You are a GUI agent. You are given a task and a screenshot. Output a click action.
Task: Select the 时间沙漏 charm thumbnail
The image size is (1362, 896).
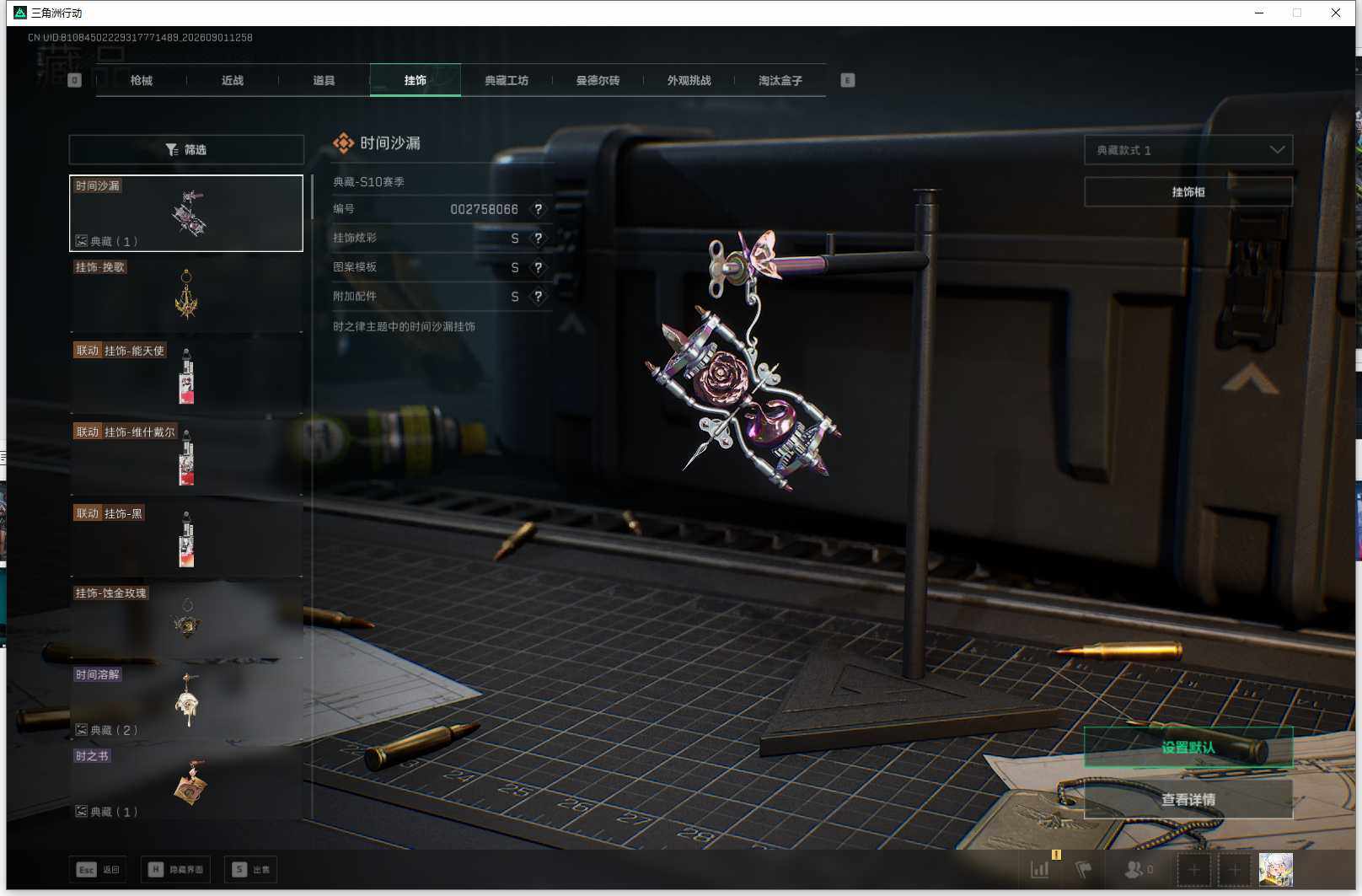click(x=186, y=213)
